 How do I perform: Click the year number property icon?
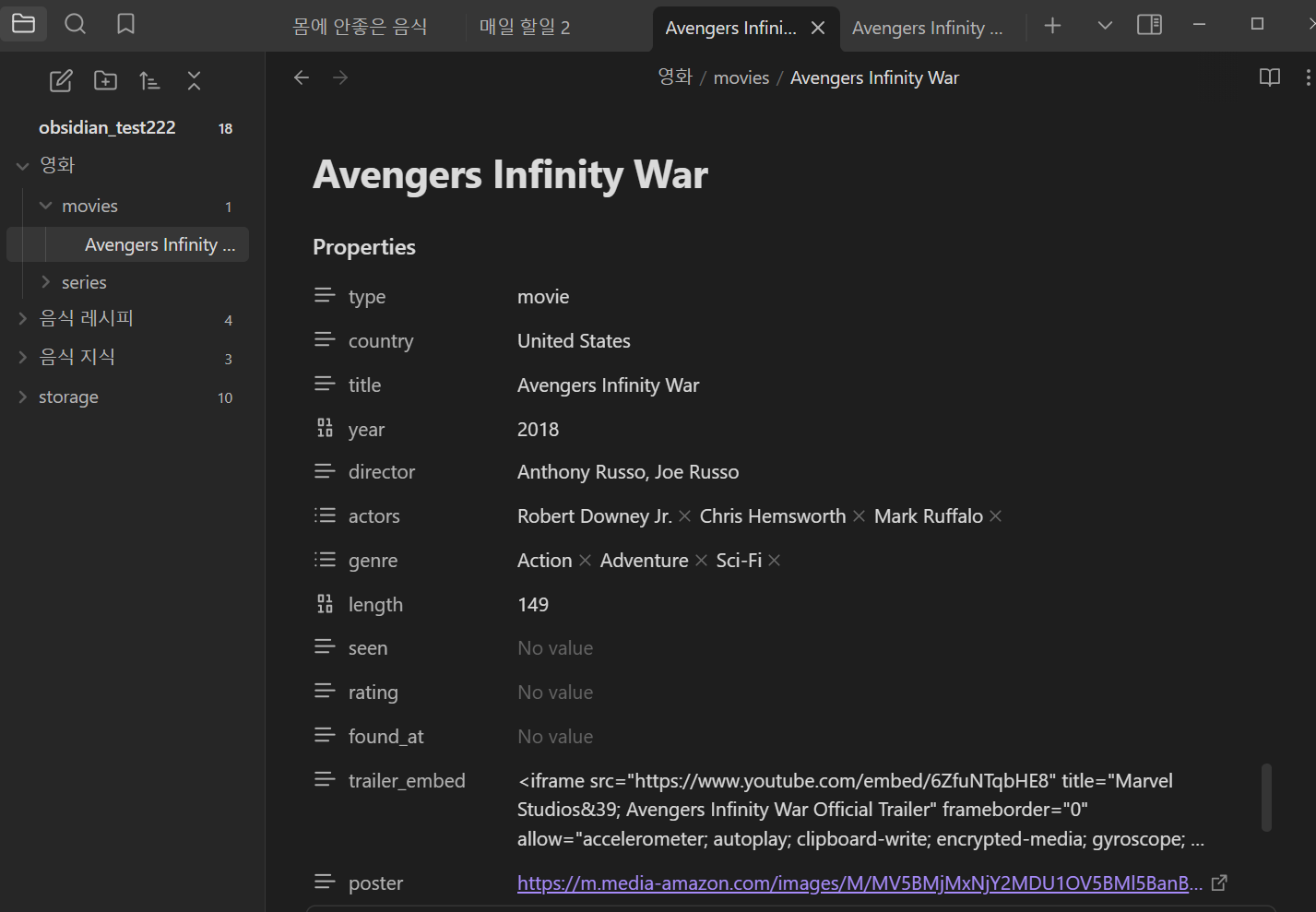coord(325,428)
